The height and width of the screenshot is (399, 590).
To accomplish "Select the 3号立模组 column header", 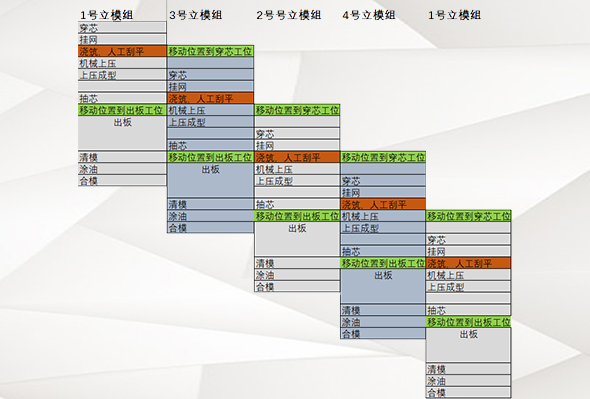I will coord(195,15).
